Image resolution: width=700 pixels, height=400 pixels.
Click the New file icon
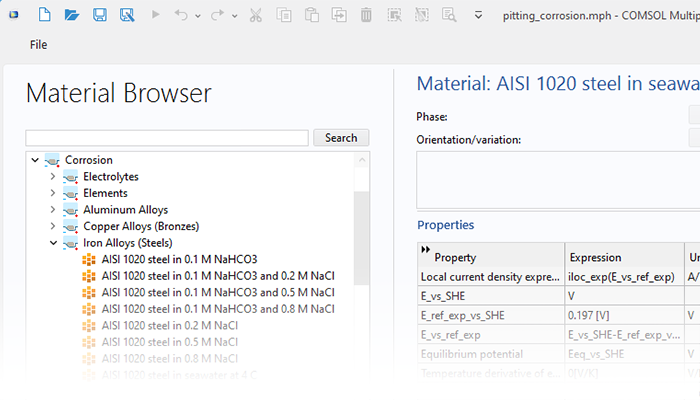(43, 15)
